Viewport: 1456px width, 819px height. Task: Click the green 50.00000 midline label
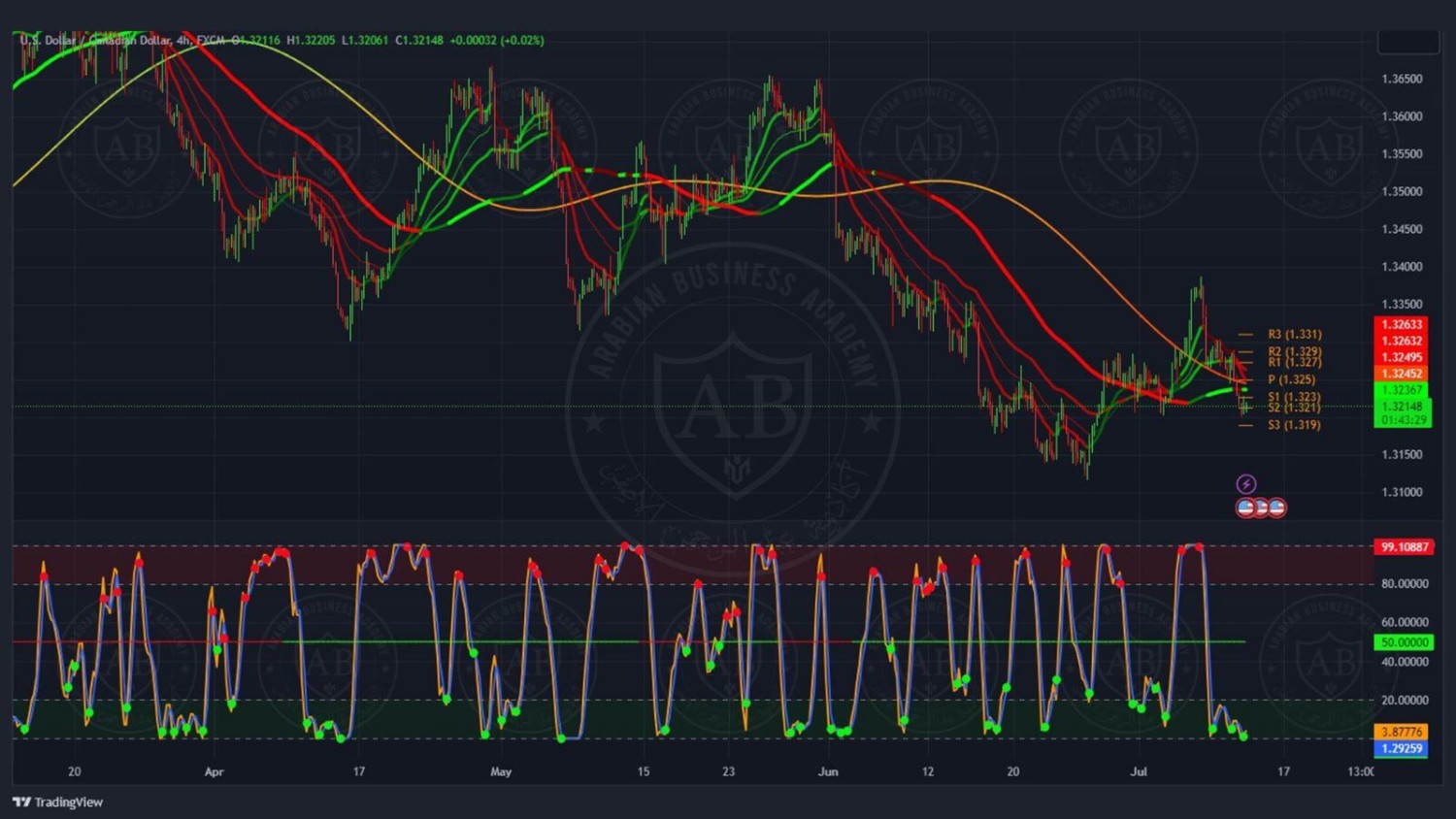(x=1404, y=642)
